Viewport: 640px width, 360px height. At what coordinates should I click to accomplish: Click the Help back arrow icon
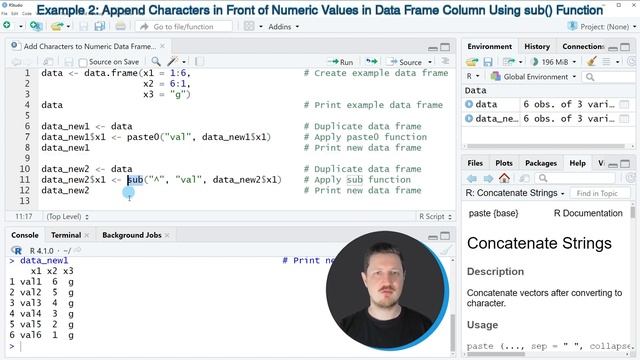[472, 178]
